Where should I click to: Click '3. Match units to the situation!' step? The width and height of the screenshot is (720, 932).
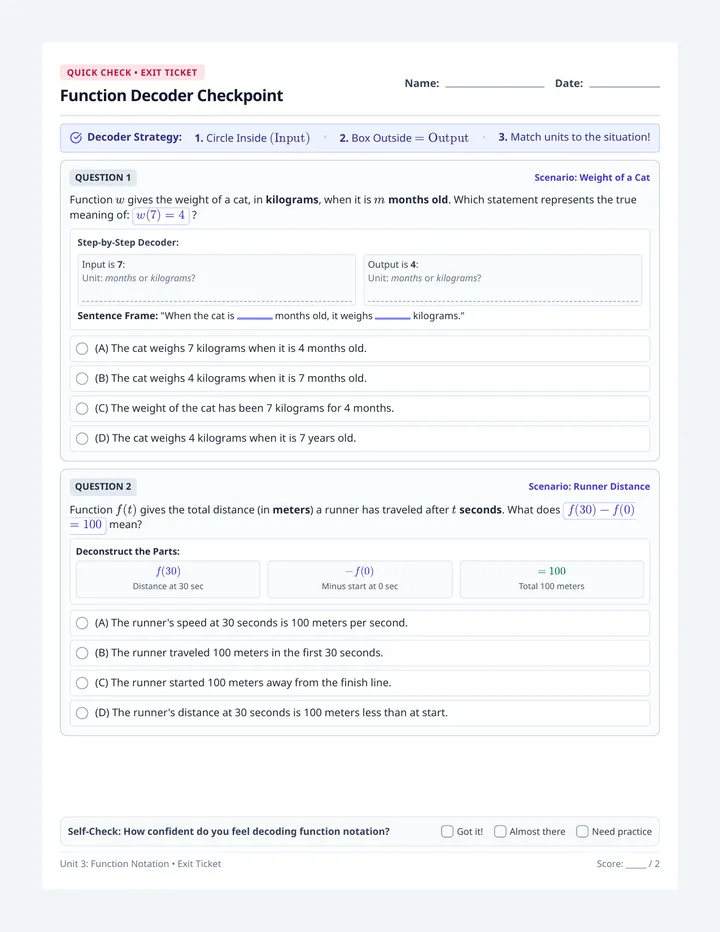(x=574, y=137)
